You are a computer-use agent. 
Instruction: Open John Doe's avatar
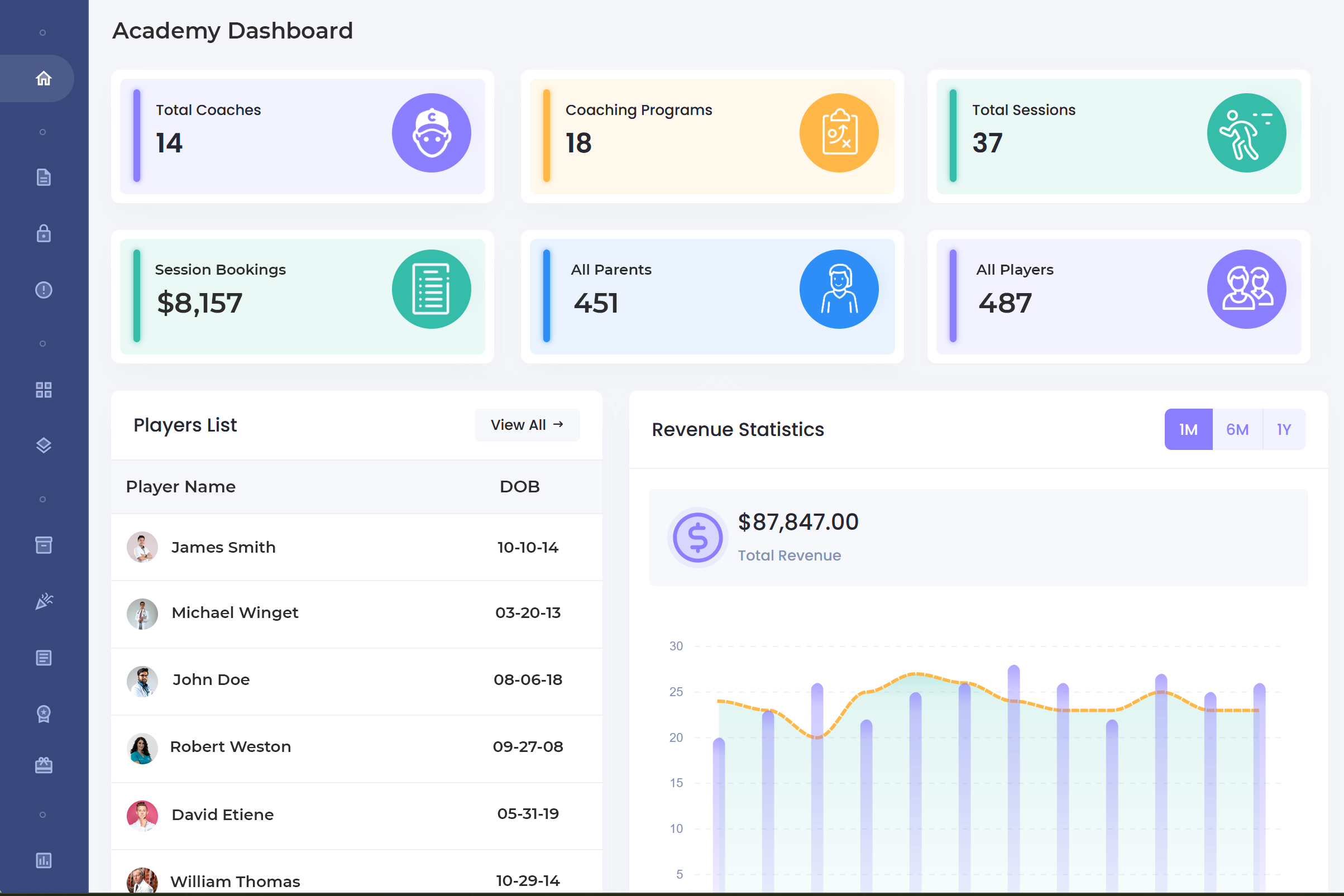point(142,681)
